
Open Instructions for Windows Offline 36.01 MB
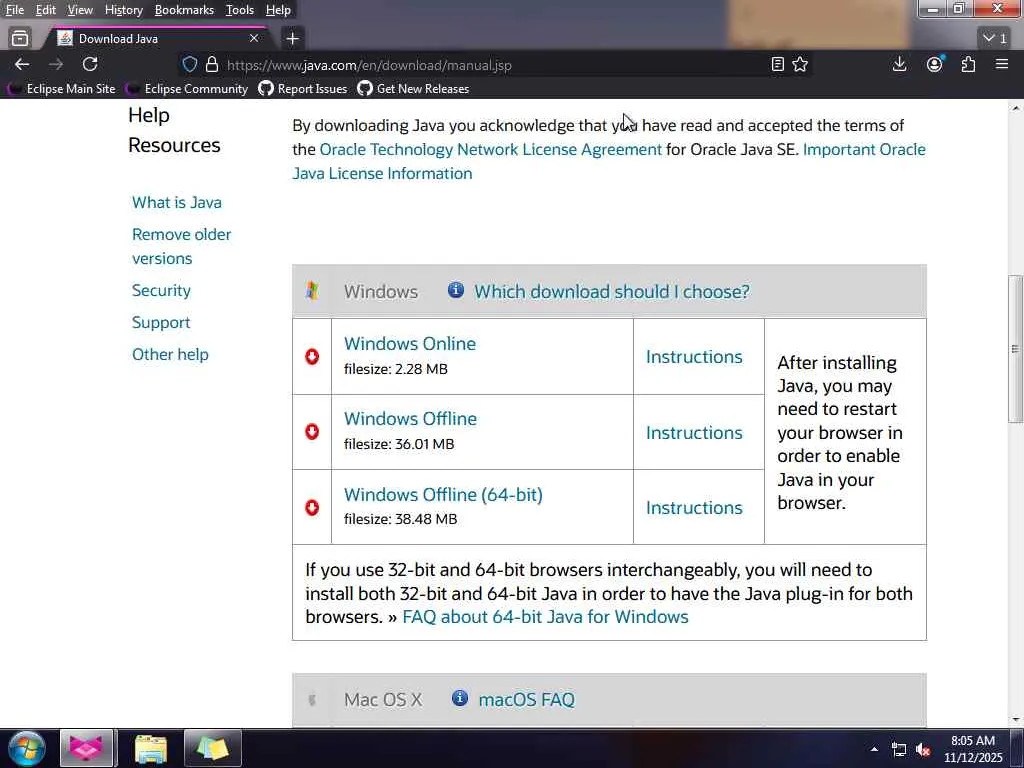pyautogui.click(x=694, y=432)
